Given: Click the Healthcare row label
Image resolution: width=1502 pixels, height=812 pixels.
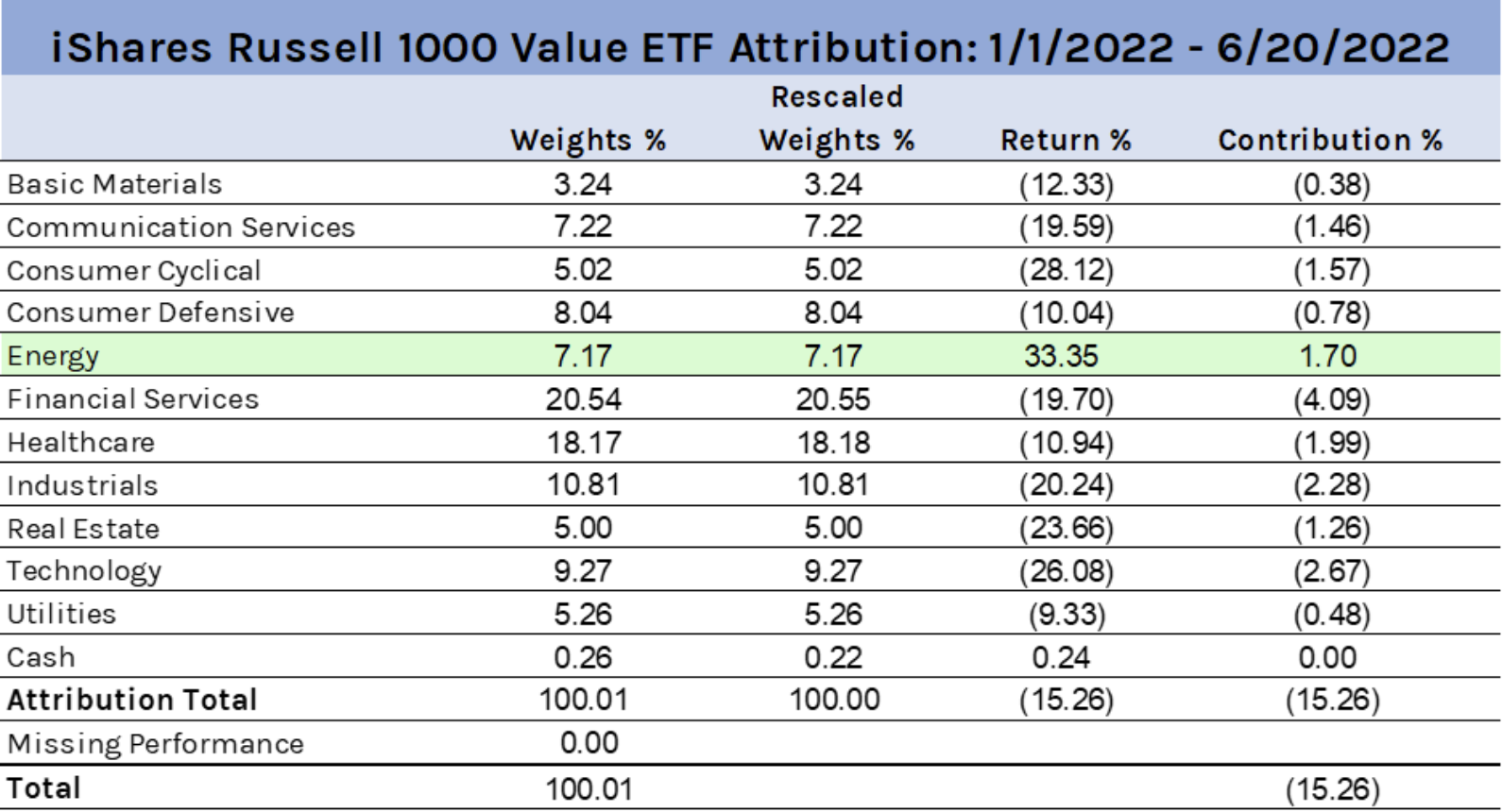Looking at the screenshot, I should coord(80,443).
